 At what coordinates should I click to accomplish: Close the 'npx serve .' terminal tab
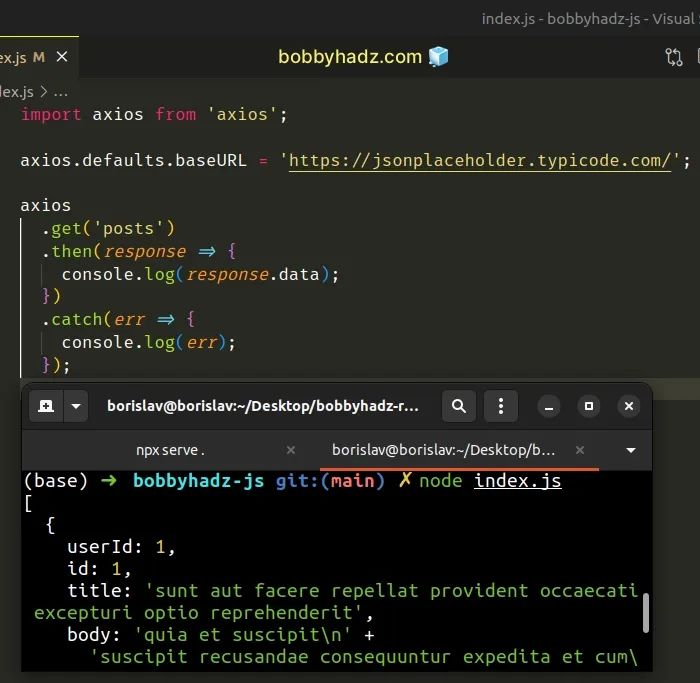pyautogui.click(x=291, y=450)
